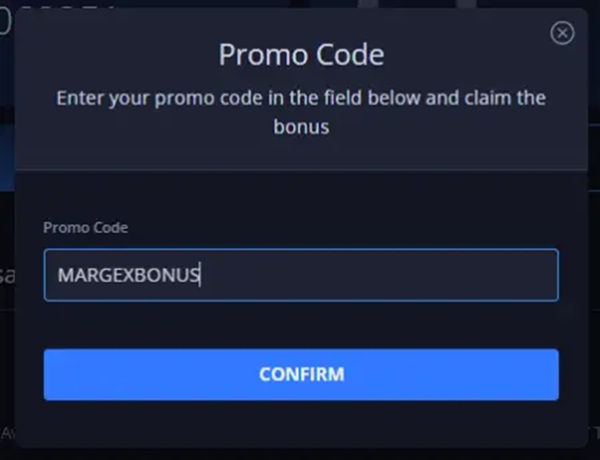Click the large Promo Code heading
This screenshot has width=600, height=460.
pos(301,53)
